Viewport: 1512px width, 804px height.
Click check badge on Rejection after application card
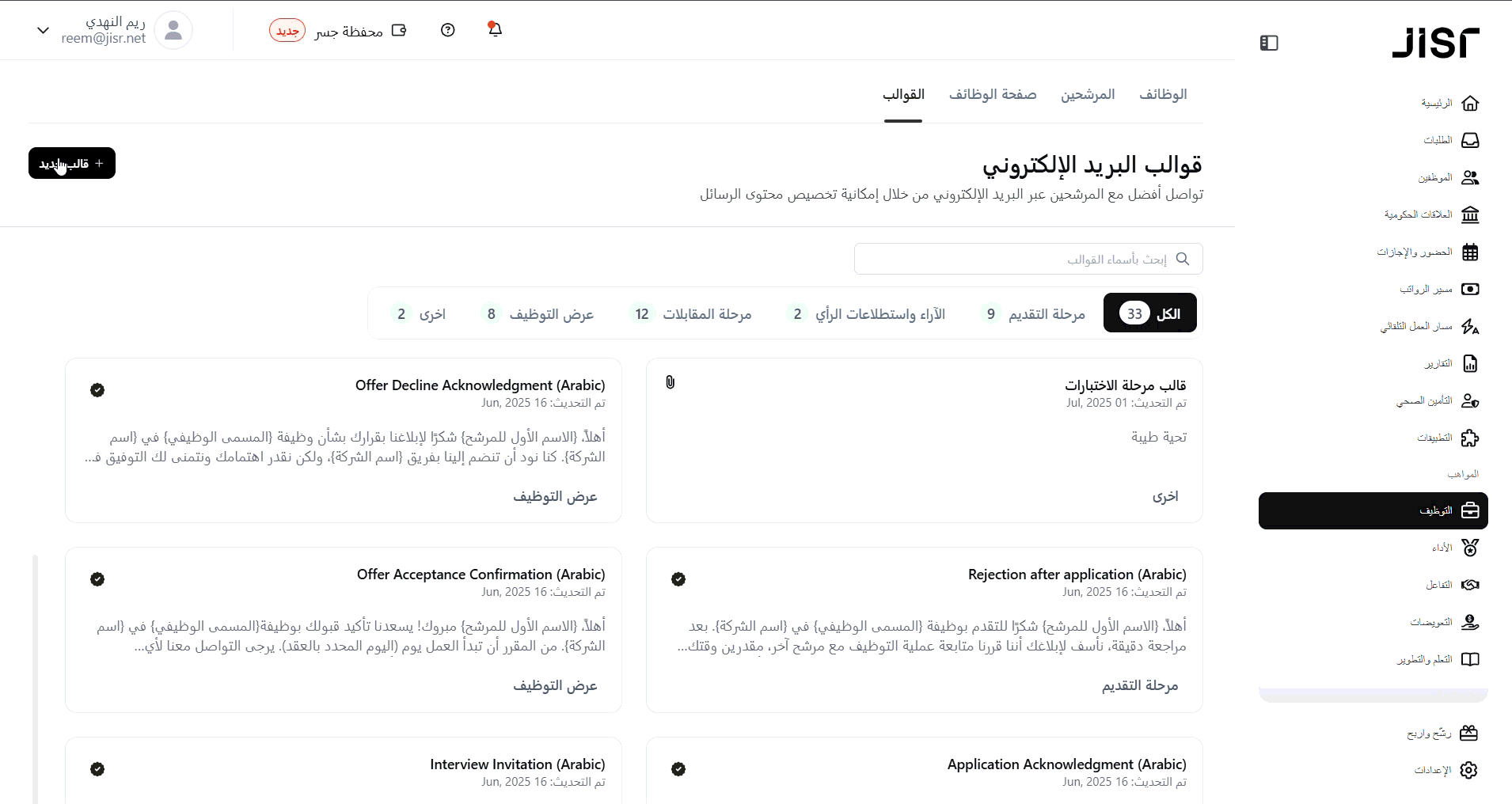point(678,579)
